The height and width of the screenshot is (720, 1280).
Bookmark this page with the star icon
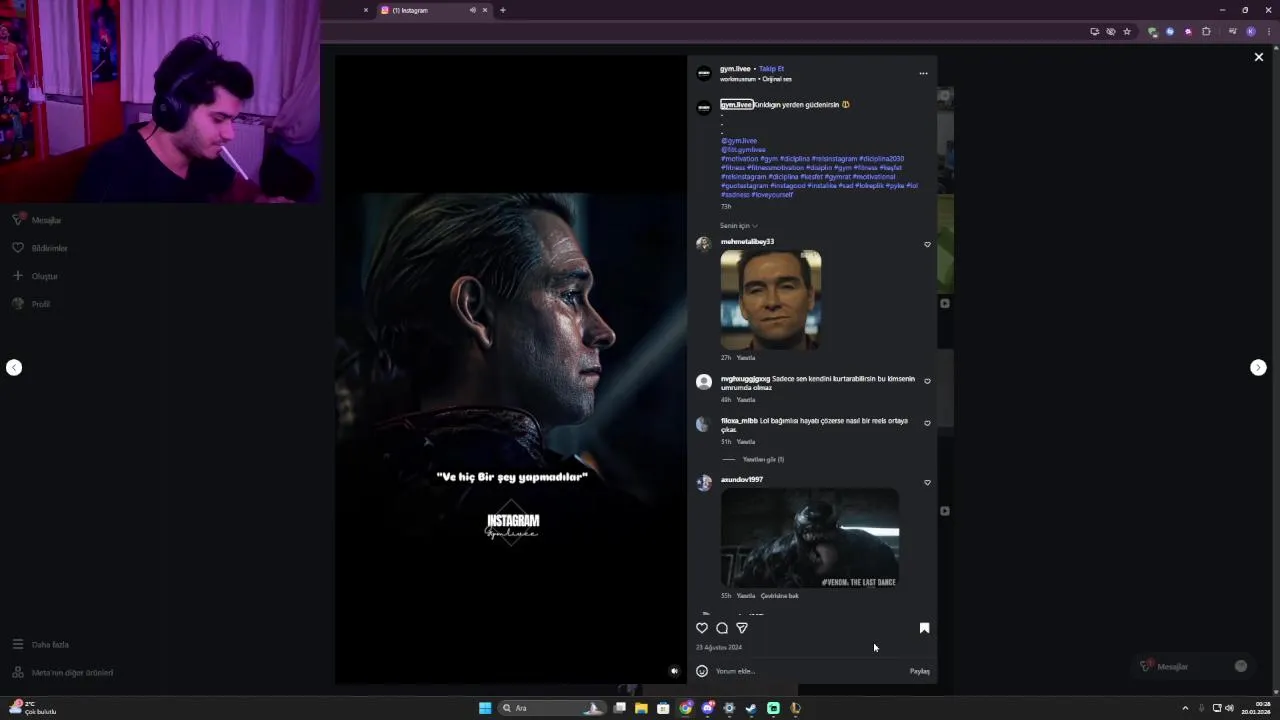(1127, 32)
